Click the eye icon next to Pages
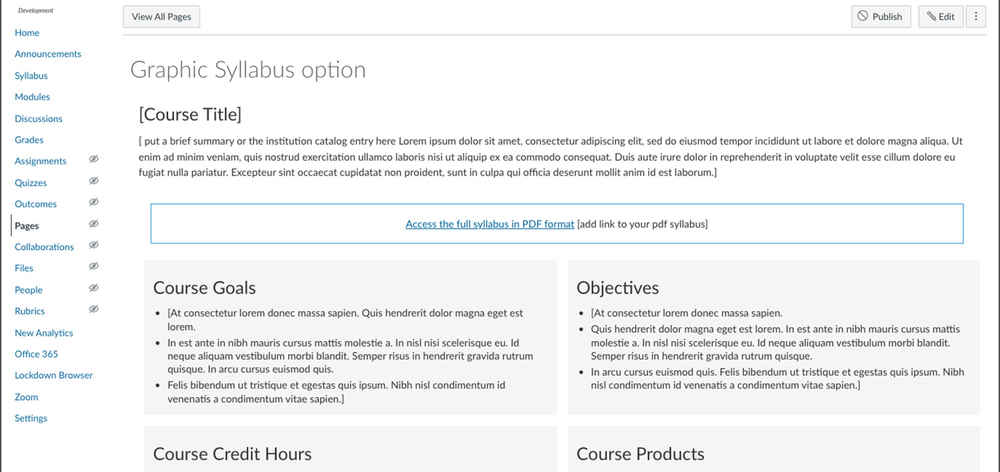Viewport: 1000px width, 472px height. click(93, 225)
